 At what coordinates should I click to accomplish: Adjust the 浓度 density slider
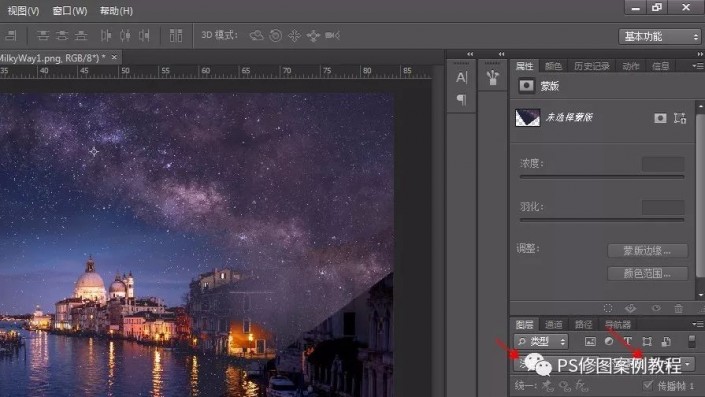[x=602, y=177]
